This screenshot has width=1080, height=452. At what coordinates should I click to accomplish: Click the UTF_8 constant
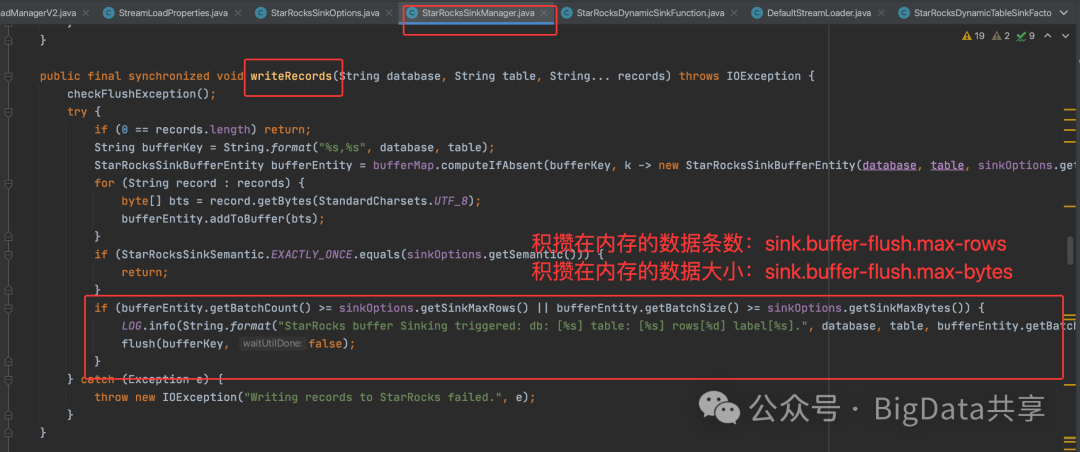[x=453, y=201]
